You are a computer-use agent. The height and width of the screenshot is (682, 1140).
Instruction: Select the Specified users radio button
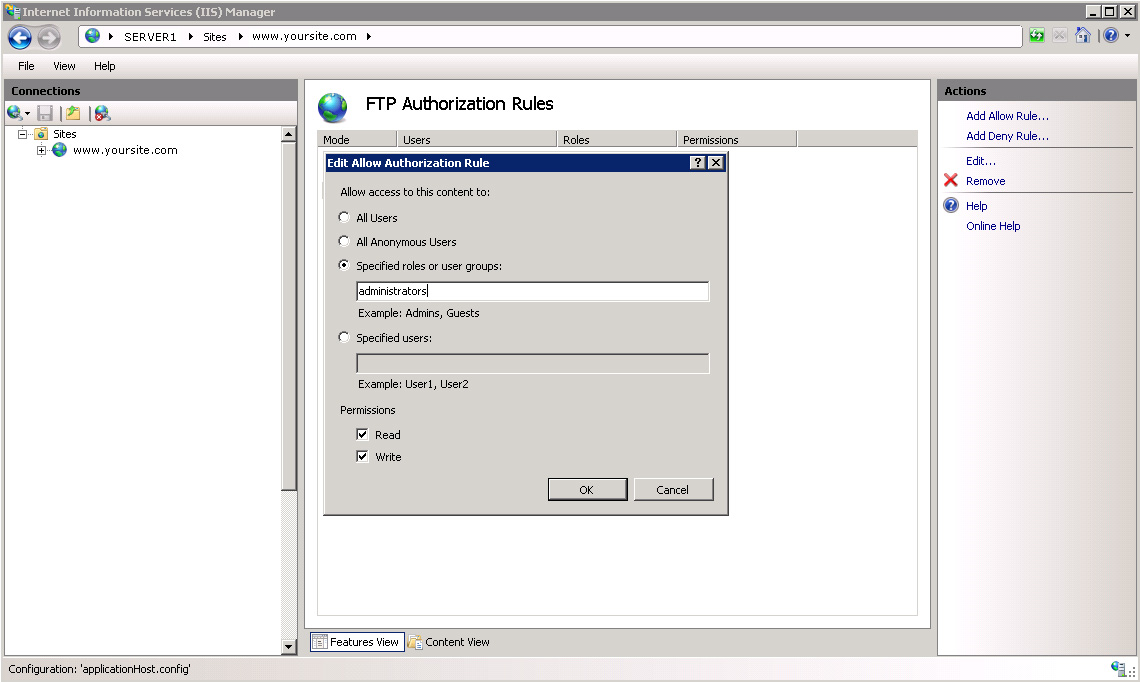point(344,337)
